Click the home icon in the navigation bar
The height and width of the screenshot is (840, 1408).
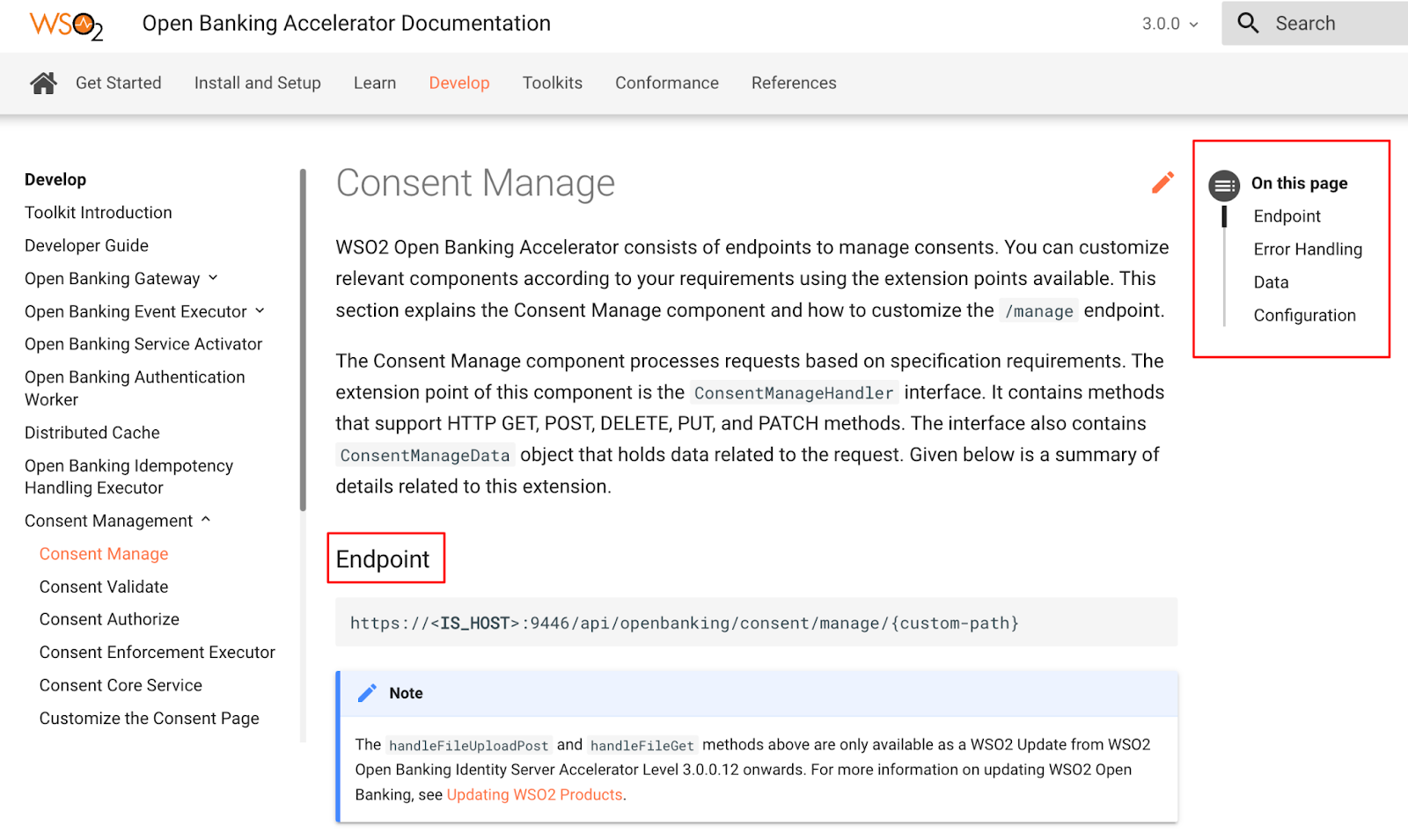click(x=42, y=82)
